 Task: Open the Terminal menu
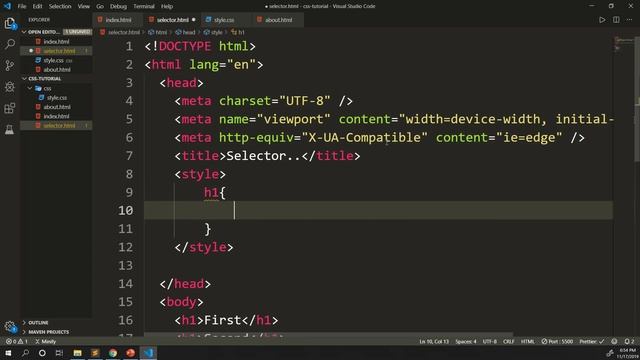coord(144,6)
